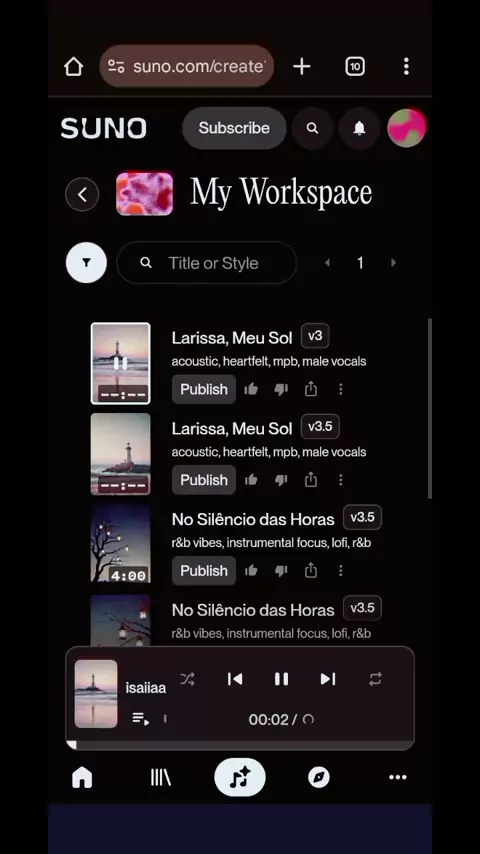The width and height of the screenshot is (480, 854).
Task: Click acoustic, heartfelt, mpb tags of v3 song
Action: tap(269, 362)
